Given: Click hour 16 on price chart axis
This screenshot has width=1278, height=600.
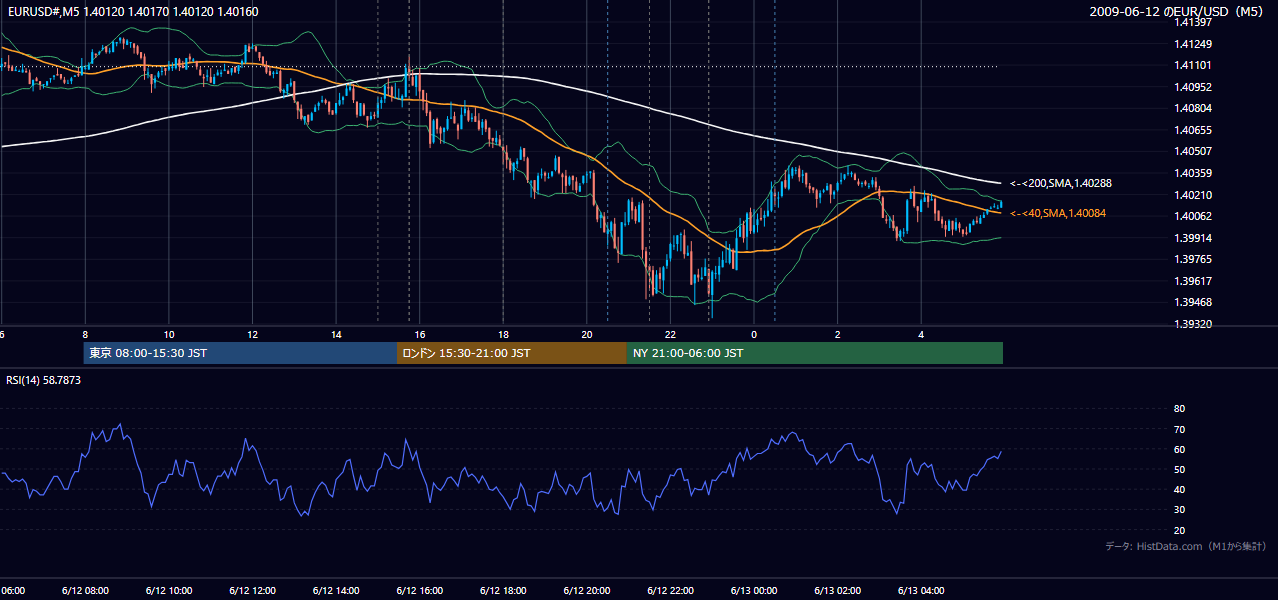Looking at the screenshot, I should [x=420, y=334].
